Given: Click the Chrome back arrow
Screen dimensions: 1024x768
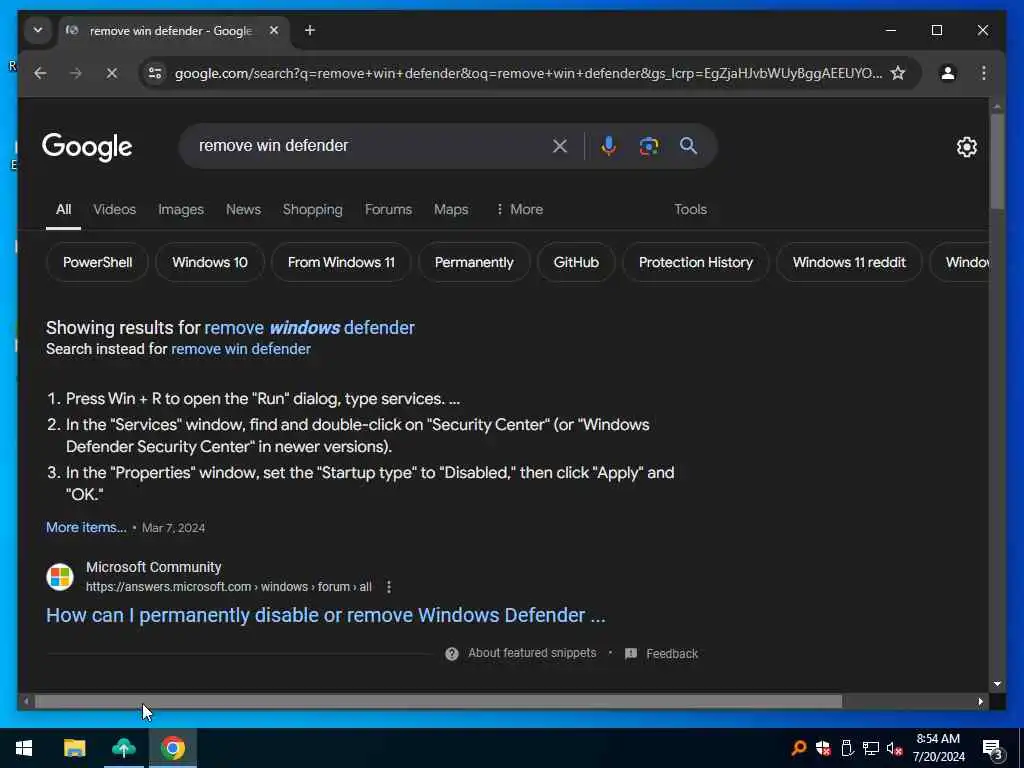Looking at the screenshot, I should tap(40, 73).
